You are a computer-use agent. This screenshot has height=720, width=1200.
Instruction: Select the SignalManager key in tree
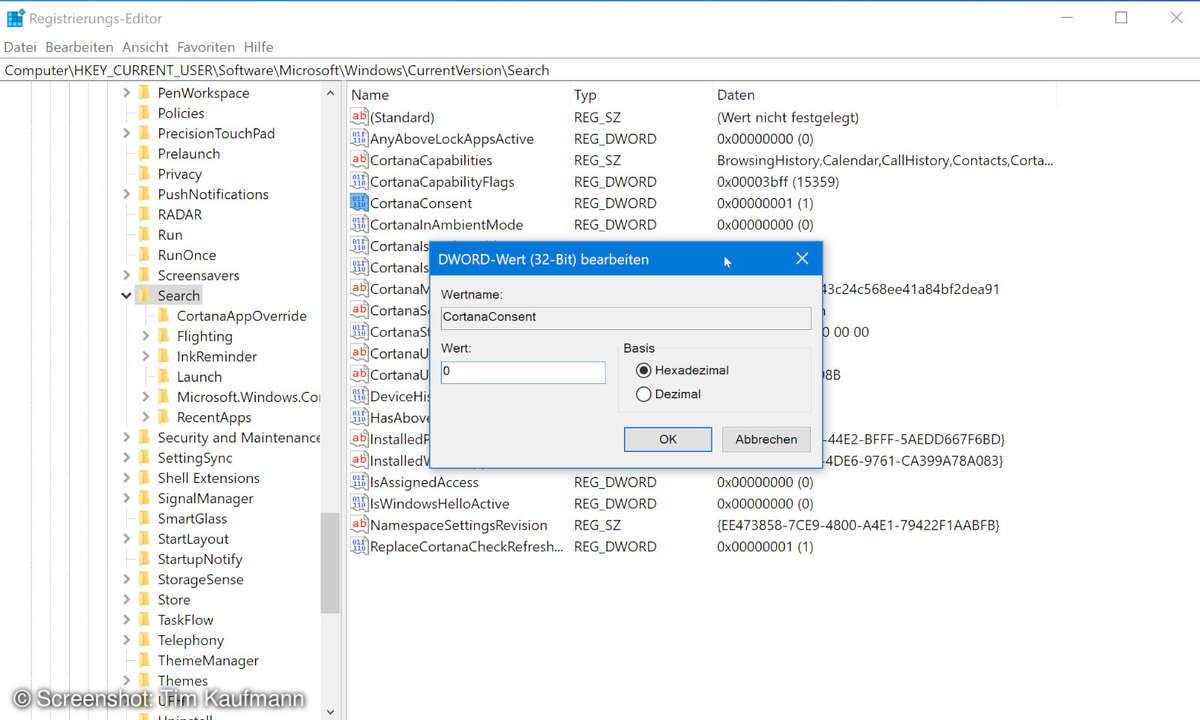(x=205, y=499)
